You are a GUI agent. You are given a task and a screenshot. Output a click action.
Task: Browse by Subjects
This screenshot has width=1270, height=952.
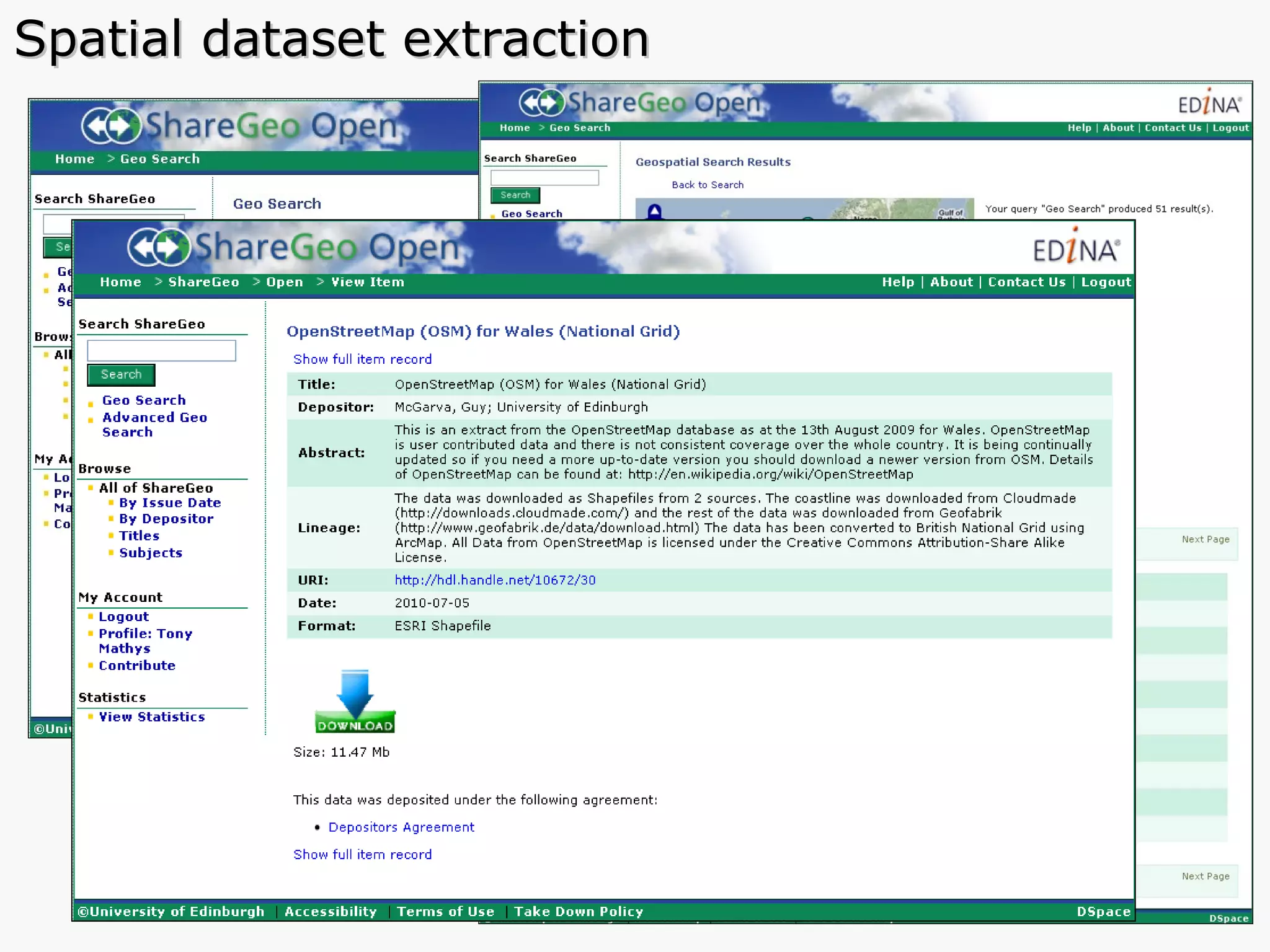point(151,553)
